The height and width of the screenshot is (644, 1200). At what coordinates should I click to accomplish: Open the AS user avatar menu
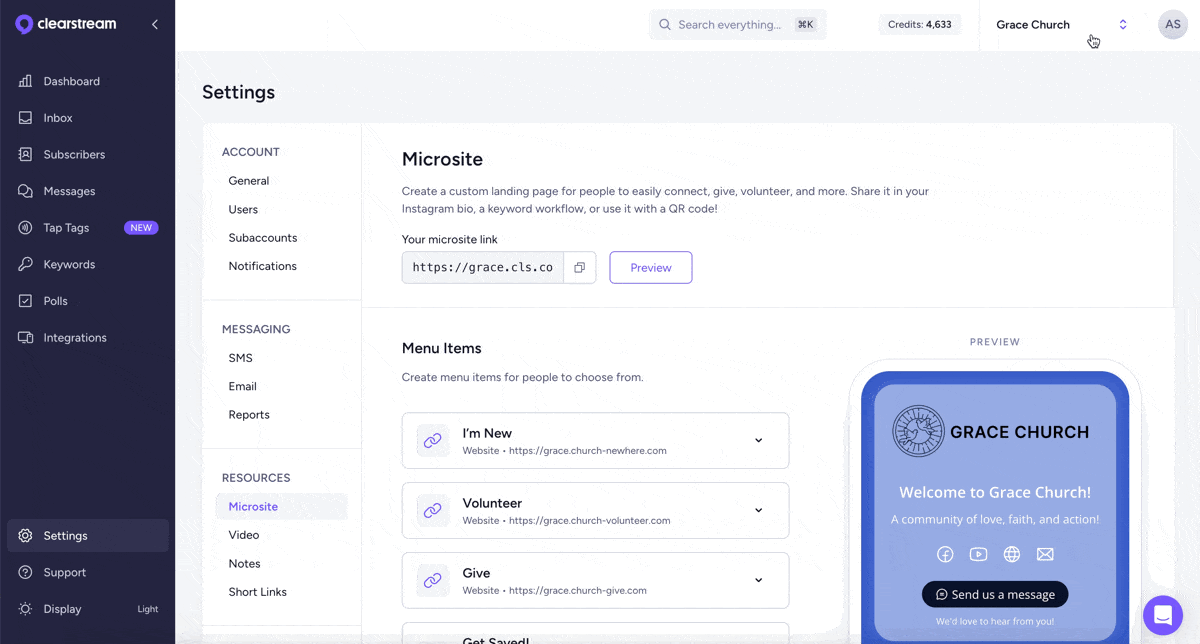pyautogui.click(x=1172, y=25)
